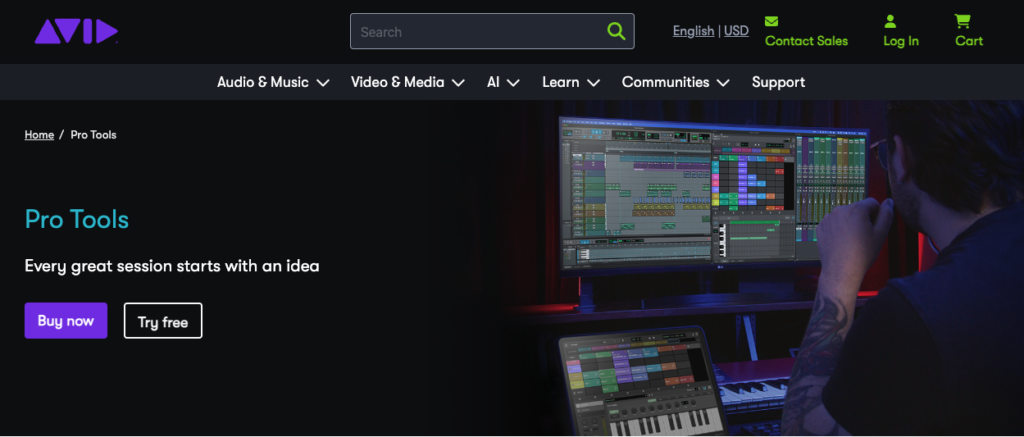Screen dimensions: 1024x437
Task: Click the shopping cart icon
Action: [962, 22]
